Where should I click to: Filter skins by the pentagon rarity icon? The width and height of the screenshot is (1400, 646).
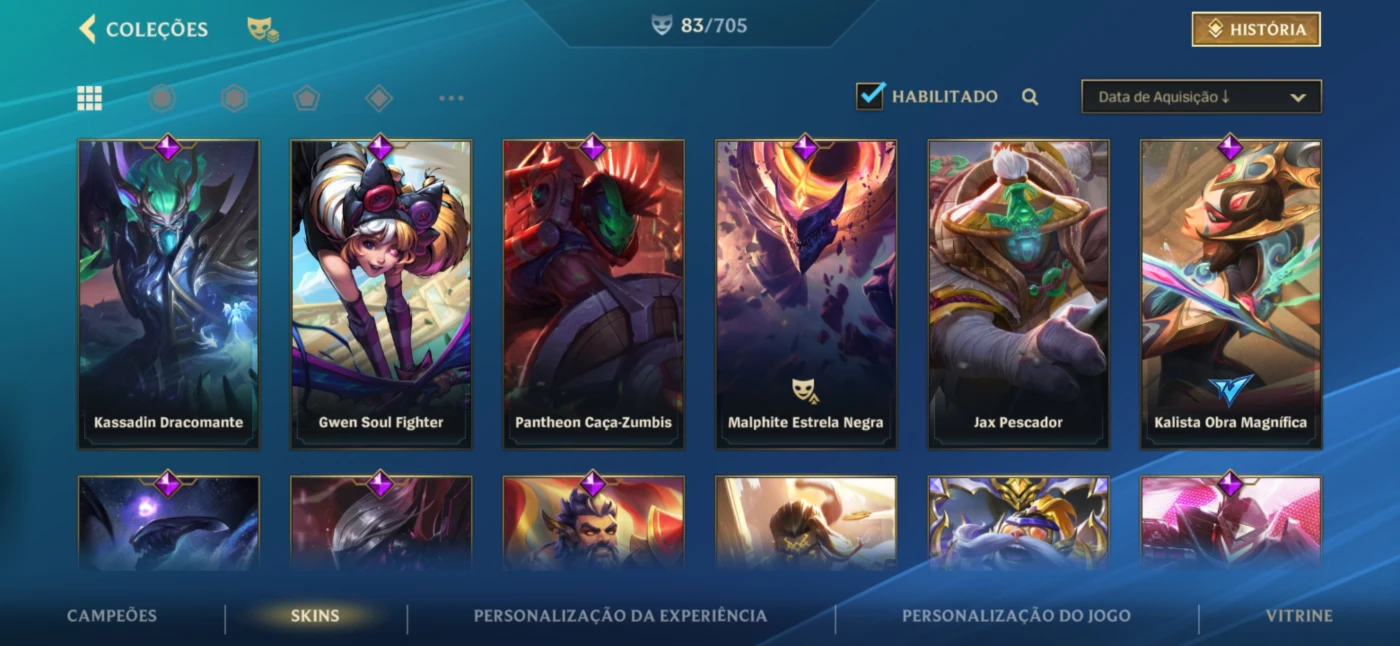click(x=306, y=98)
